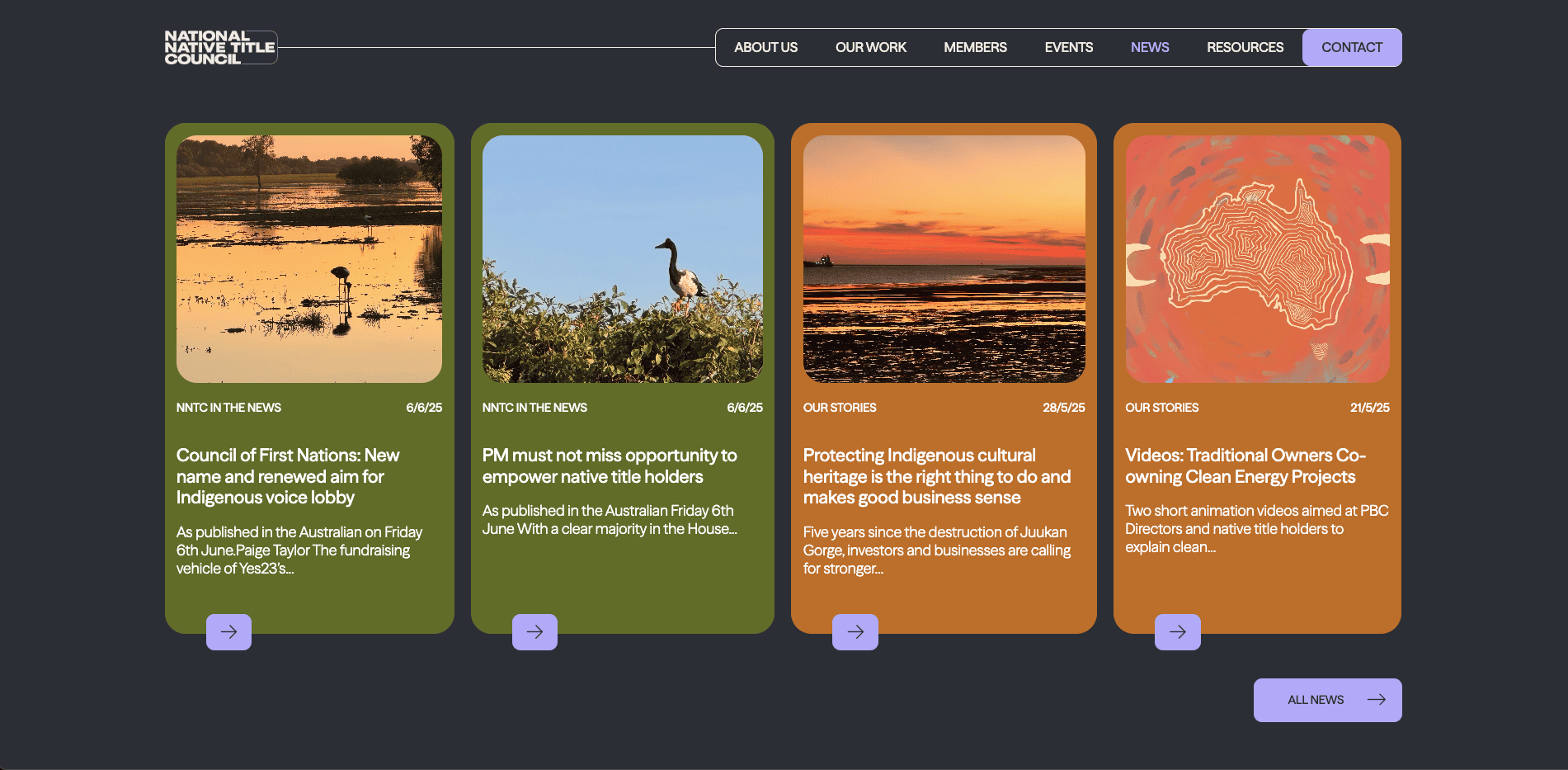
Task: Open the About Us menu item
Action: pyautogui.click(x=765, y=48)
